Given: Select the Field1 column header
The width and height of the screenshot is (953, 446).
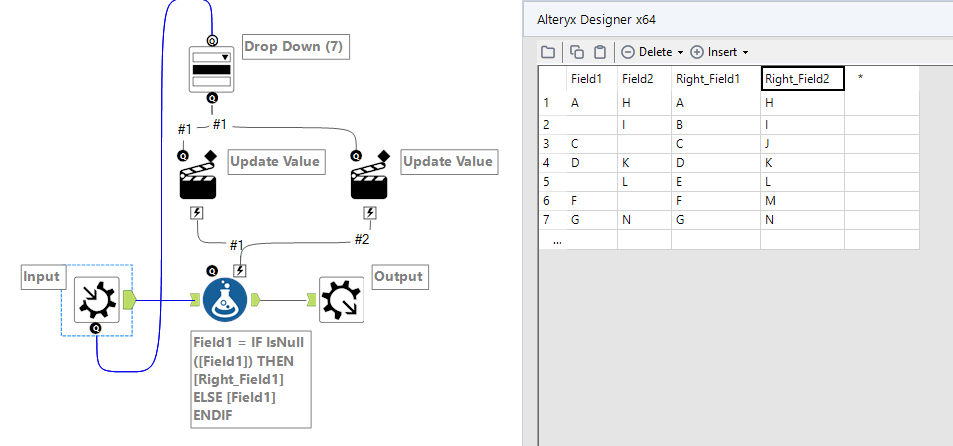Looking at the screenshot, I should 592,78.
